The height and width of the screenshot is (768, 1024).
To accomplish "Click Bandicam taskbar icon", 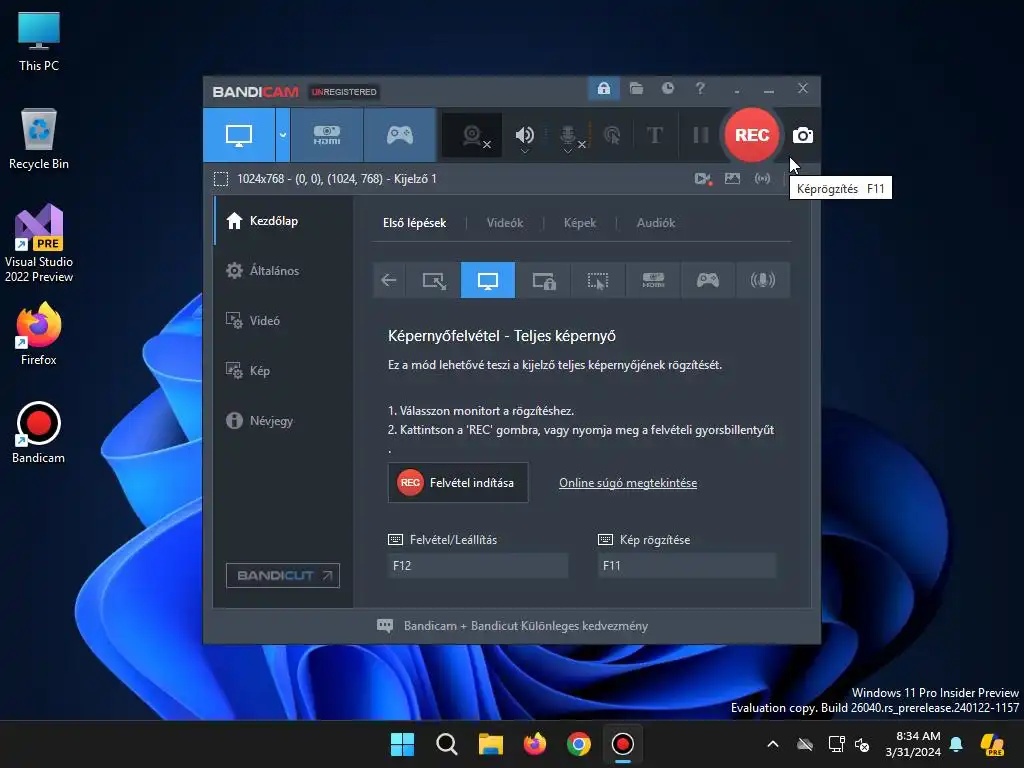I will point(622,744).
